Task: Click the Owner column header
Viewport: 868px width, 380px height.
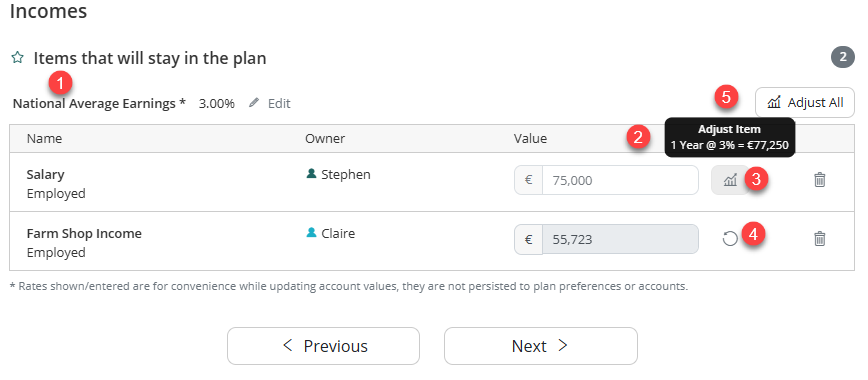Action: tap(325, 138)
